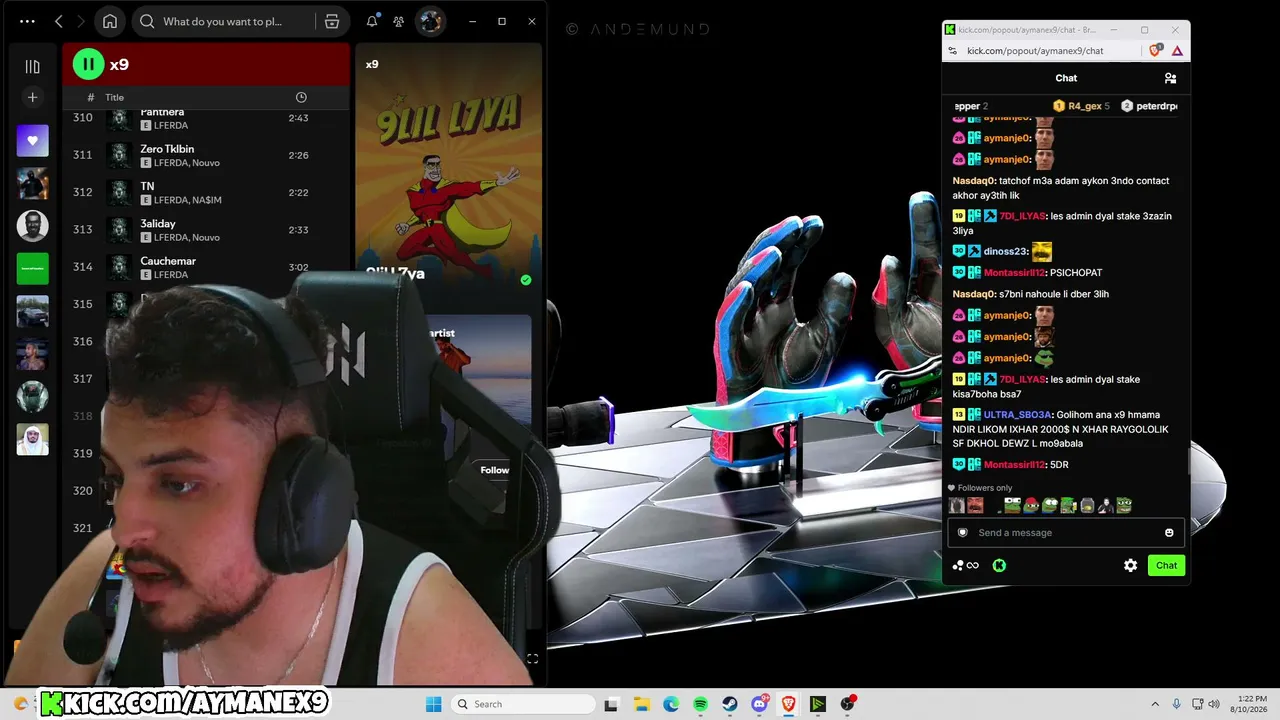Sort by the Title column header
Screen dimensions: 1280x720
[x=115, y=97]
